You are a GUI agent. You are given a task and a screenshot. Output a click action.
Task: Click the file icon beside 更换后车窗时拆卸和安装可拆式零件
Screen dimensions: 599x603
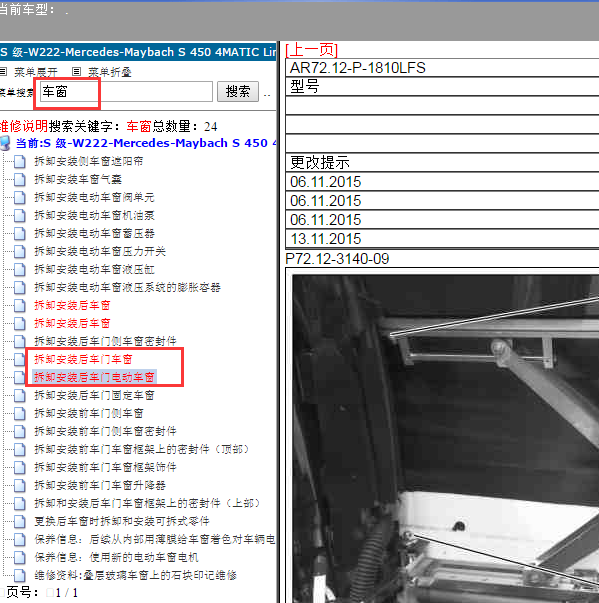20,521
